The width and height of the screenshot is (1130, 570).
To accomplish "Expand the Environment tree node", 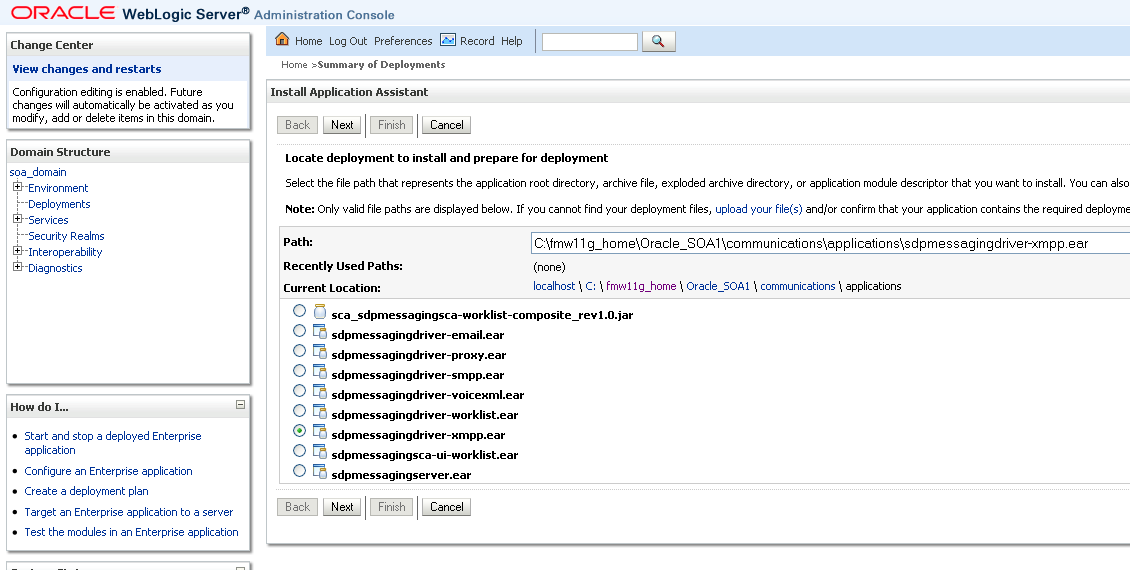I will [18, 187].
